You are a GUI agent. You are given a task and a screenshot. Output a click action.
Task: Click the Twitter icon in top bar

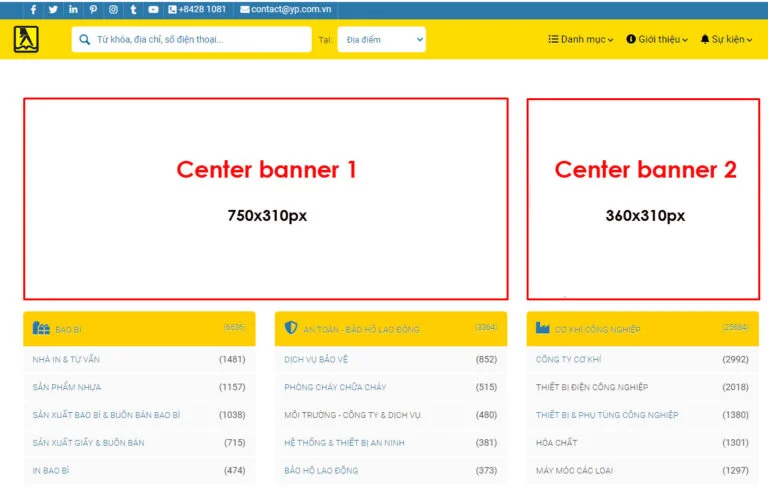tap(53, 9)
